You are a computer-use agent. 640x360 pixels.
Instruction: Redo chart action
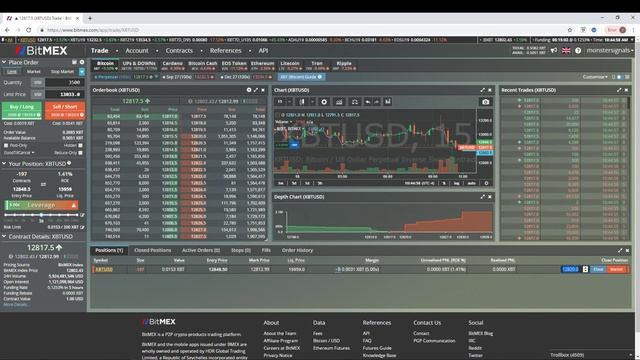(x=376, y=102)
